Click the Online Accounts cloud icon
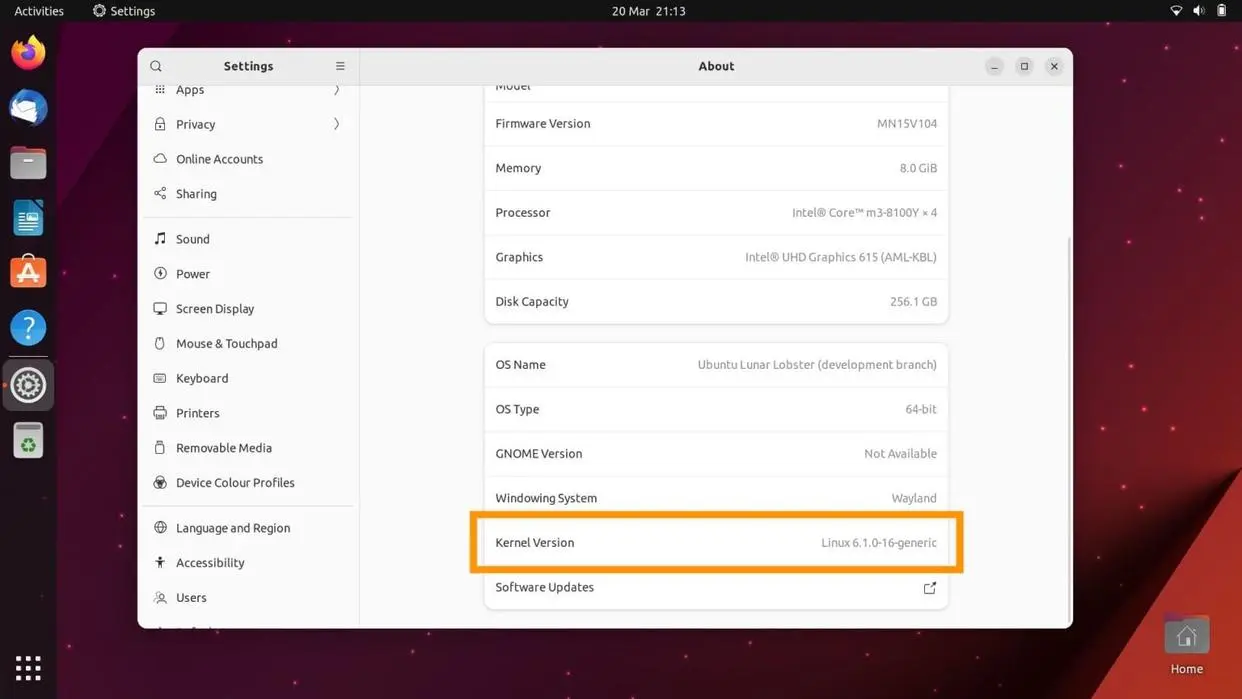This screenshot has width=1242, height=699. [160, 159]
